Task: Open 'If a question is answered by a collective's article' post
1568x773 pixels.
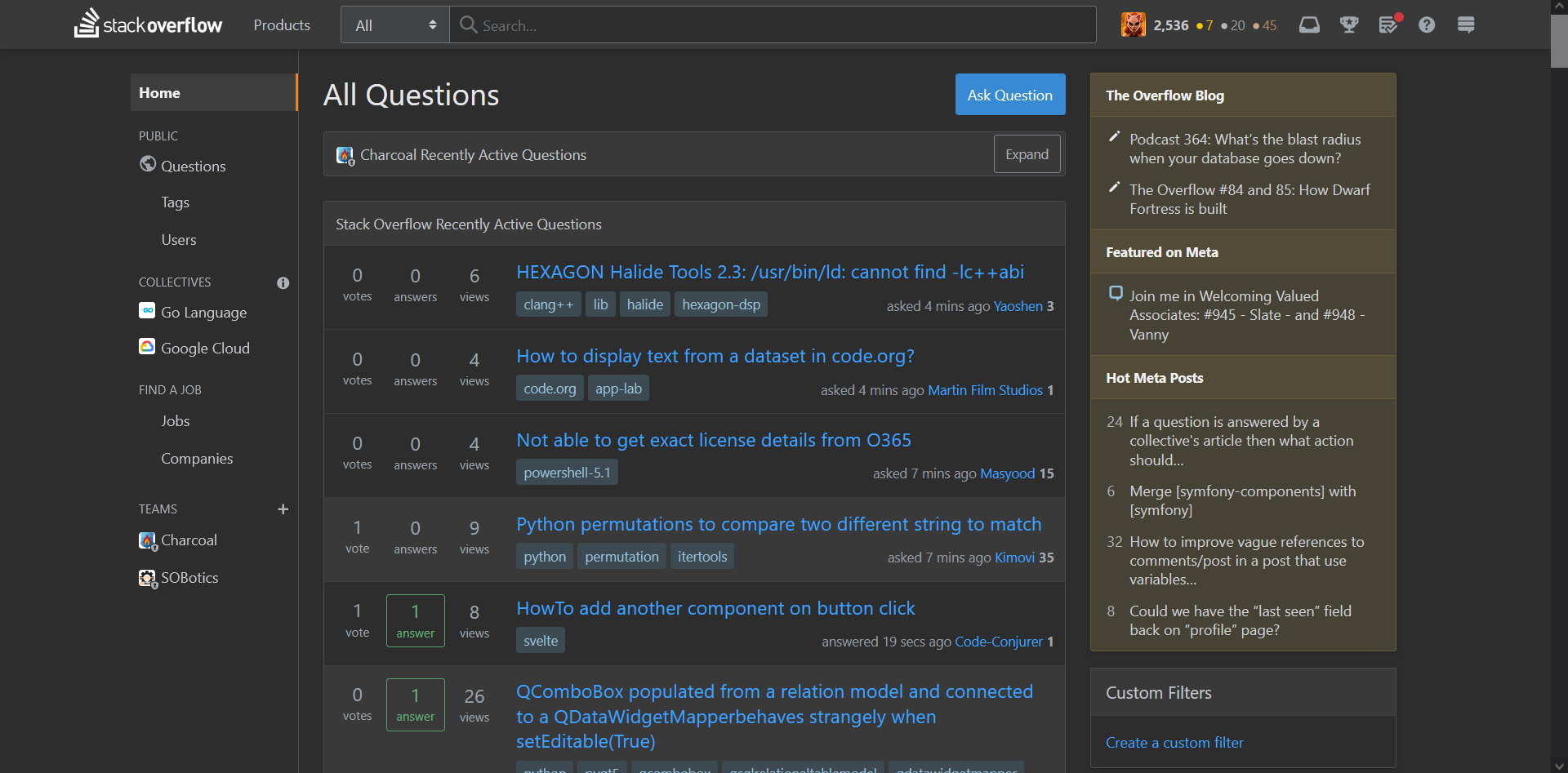Action: click(x=1241, y=441)
